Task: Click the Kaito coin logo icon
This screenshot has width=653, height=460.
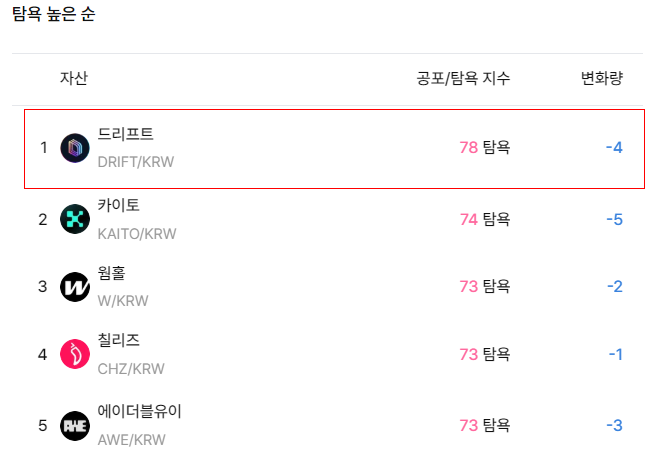Action: (75, 219)
